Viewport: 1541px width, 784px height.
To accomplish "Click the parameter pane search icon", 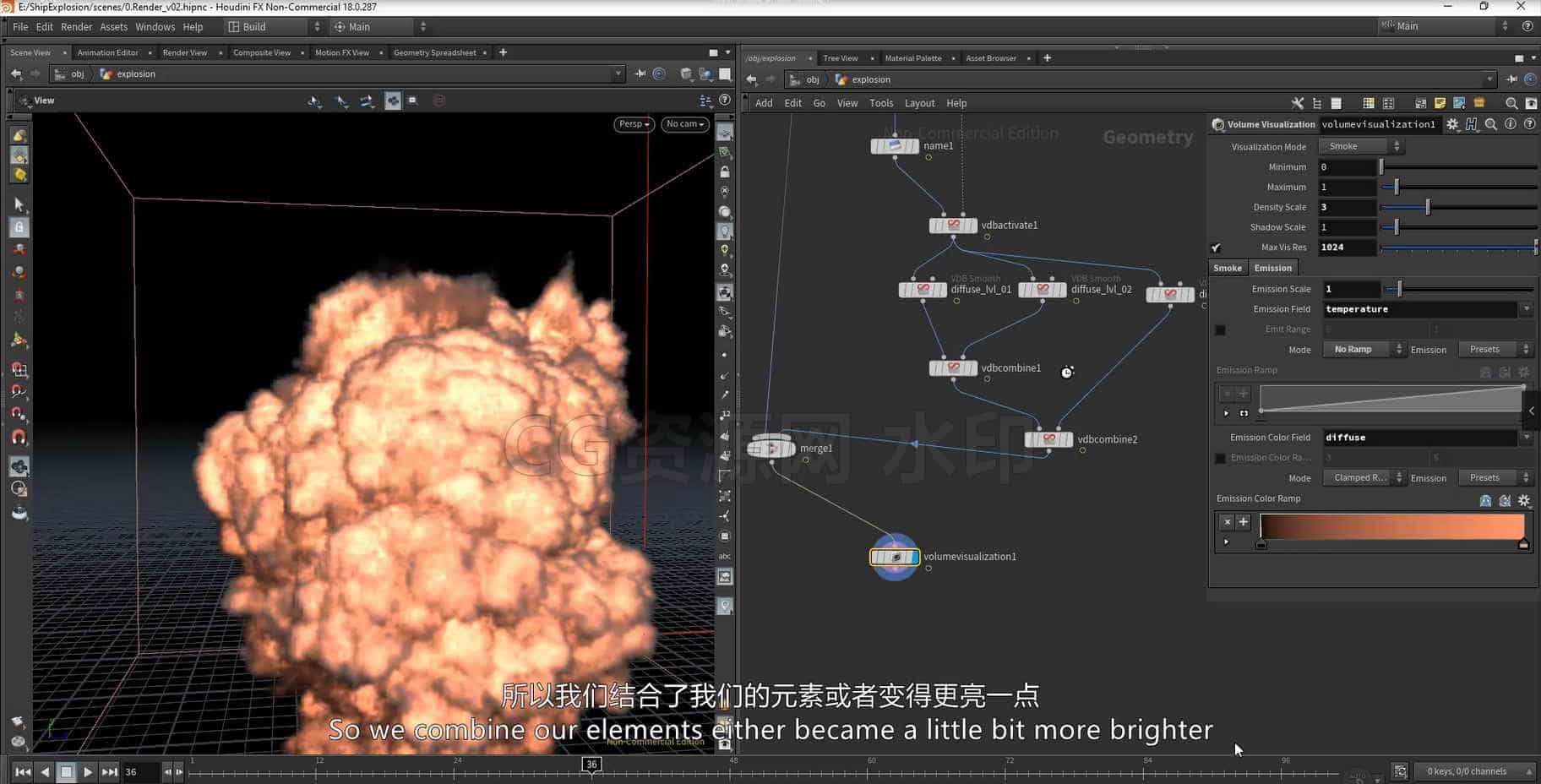I will click(x=1491, y=124).
